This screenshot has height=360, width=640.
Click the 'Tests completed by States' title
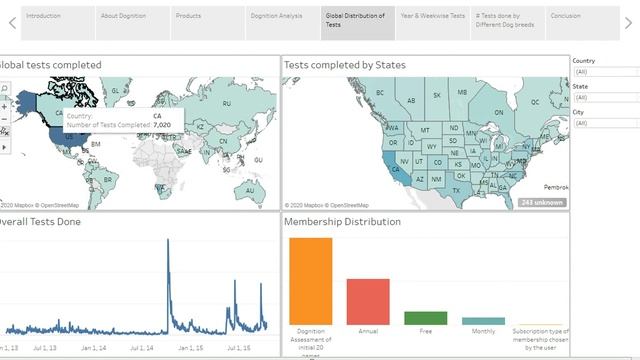pyautogui.click(x=345, y=65)
